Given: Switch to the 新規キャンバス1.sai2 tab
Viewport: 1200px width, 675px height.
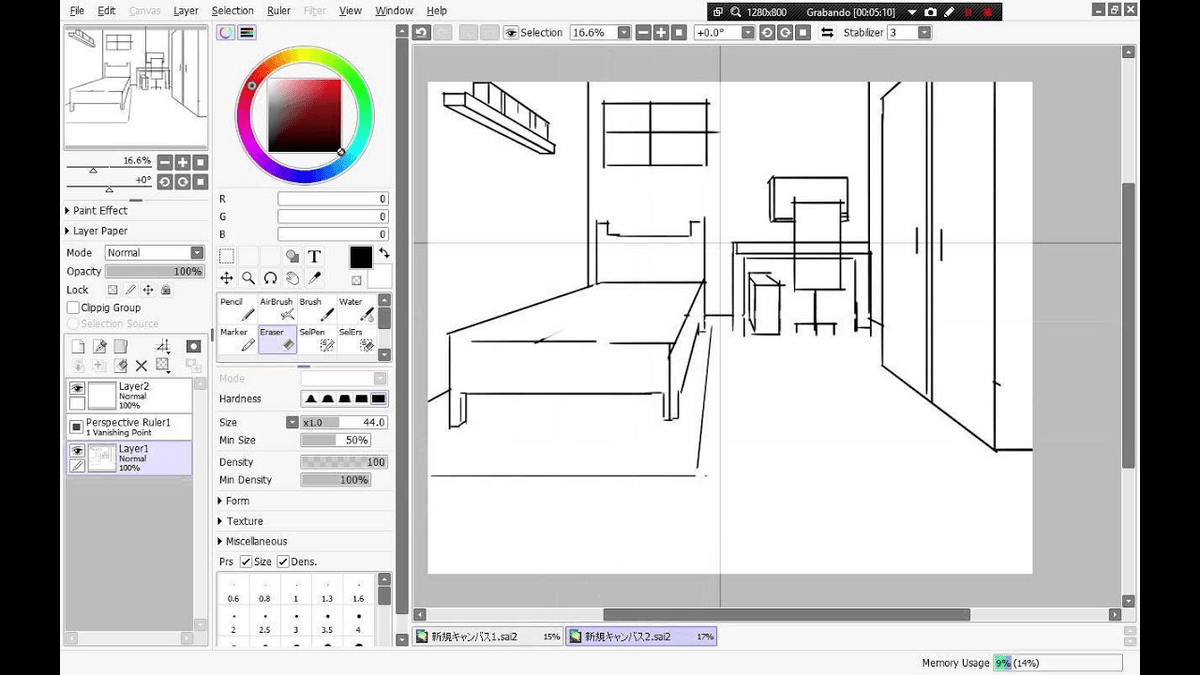Looking at the screenshot, I should click(487, 636).
